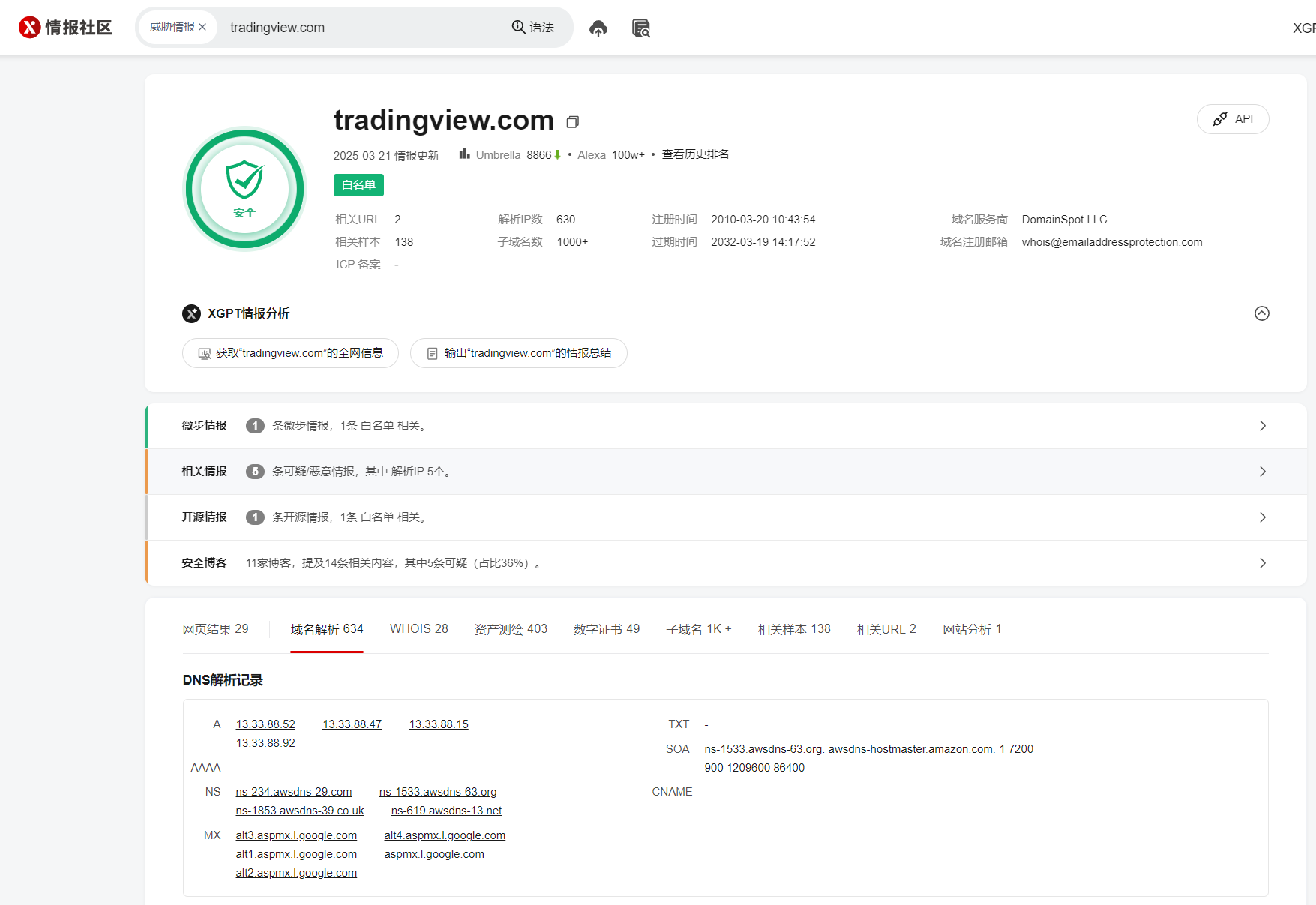Open NS record ns-1853.awsdns-39.co.uk
1316x905 pixels.
[300, 811]
